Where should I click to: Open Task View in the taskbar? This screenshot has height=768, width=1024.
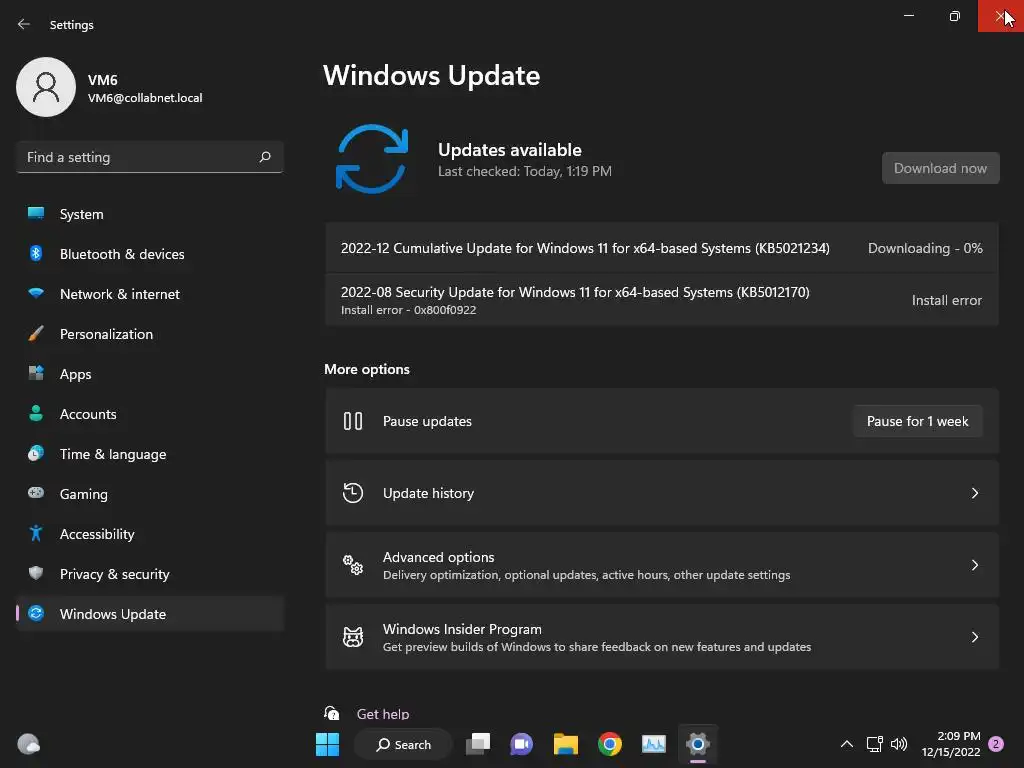click(x=478, y=744)
